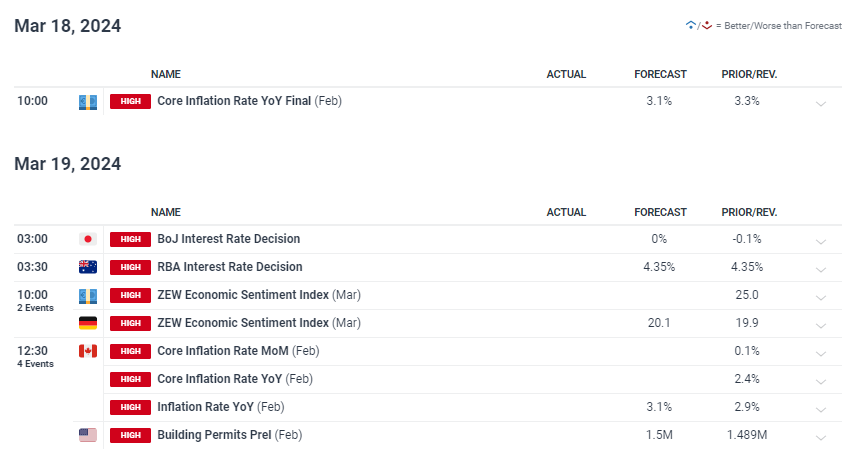Expand the Core Inflation Rate MoM chevron

coord(821,353)
